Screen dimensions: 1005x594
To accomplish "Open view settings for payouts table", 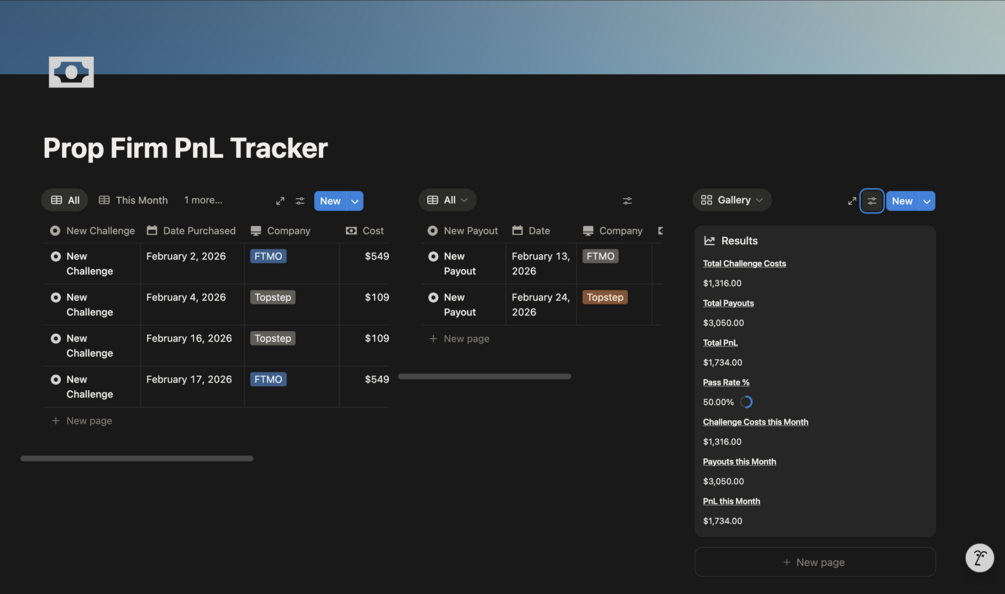I will pyautogui.click(x=627, y=201).
